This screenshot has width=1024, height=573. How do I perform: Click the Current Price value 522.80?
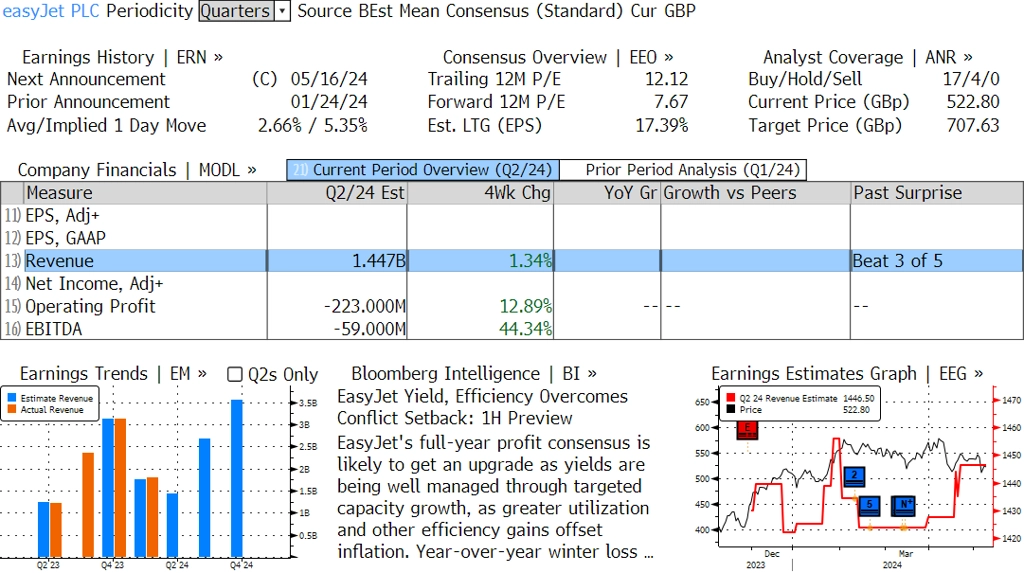tap(973, 103)
